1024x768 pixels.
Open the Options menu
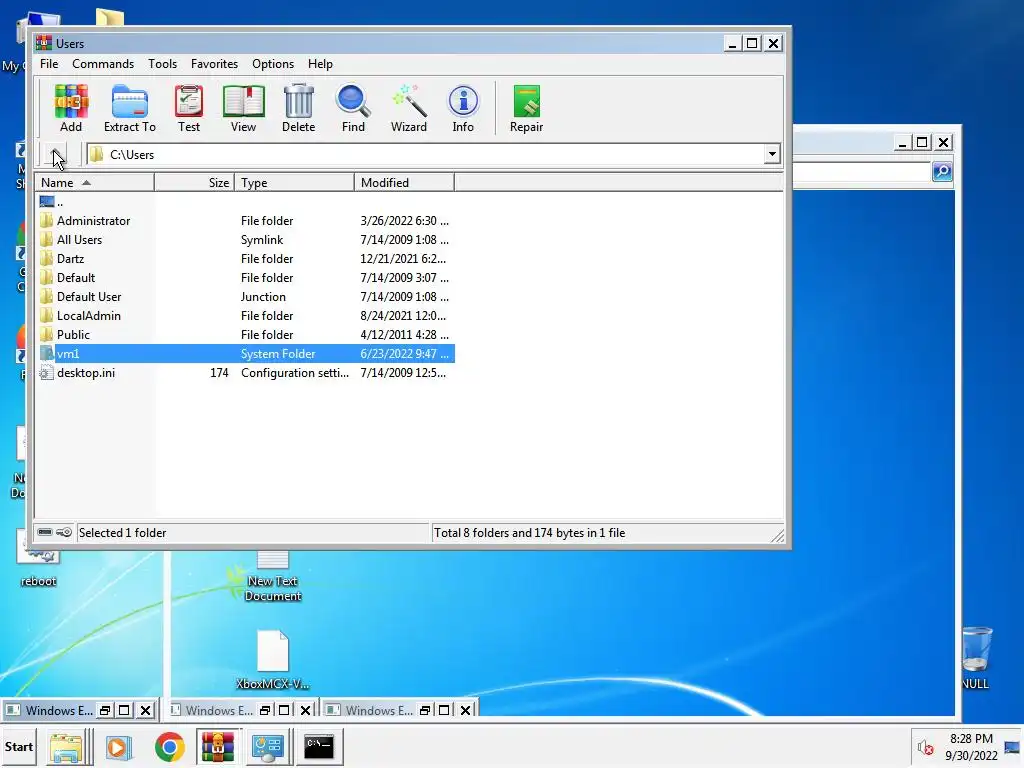coord(273,64)
